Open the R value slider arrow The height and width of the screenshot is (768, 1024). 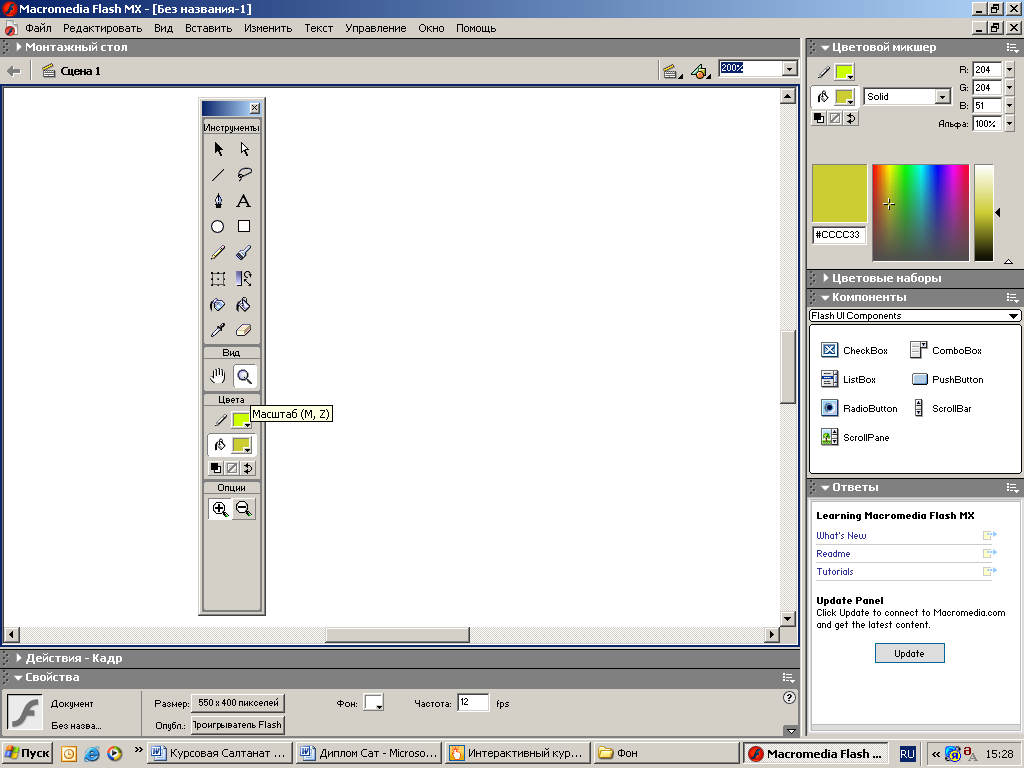[x=1010, y=69]
